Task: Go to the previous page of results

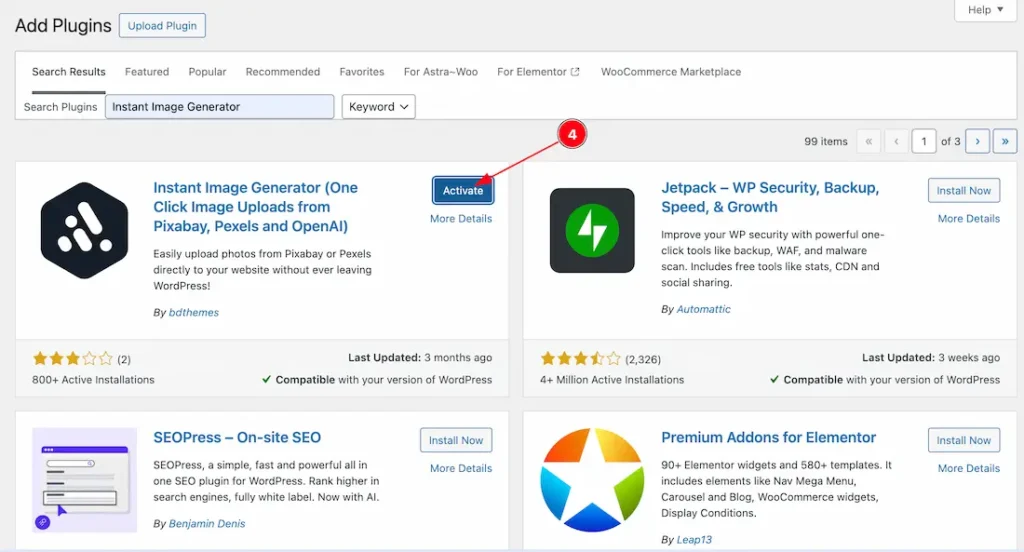Action: click(896, 141)
